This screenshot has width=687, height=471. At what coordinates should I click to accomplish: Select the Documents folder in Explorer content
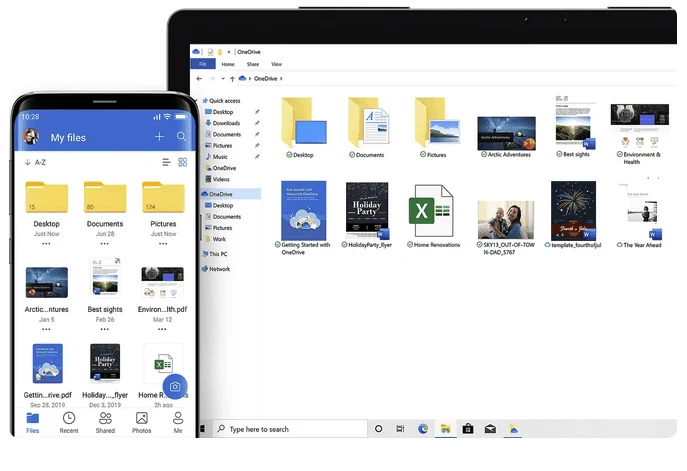click(x=369, y=127)
